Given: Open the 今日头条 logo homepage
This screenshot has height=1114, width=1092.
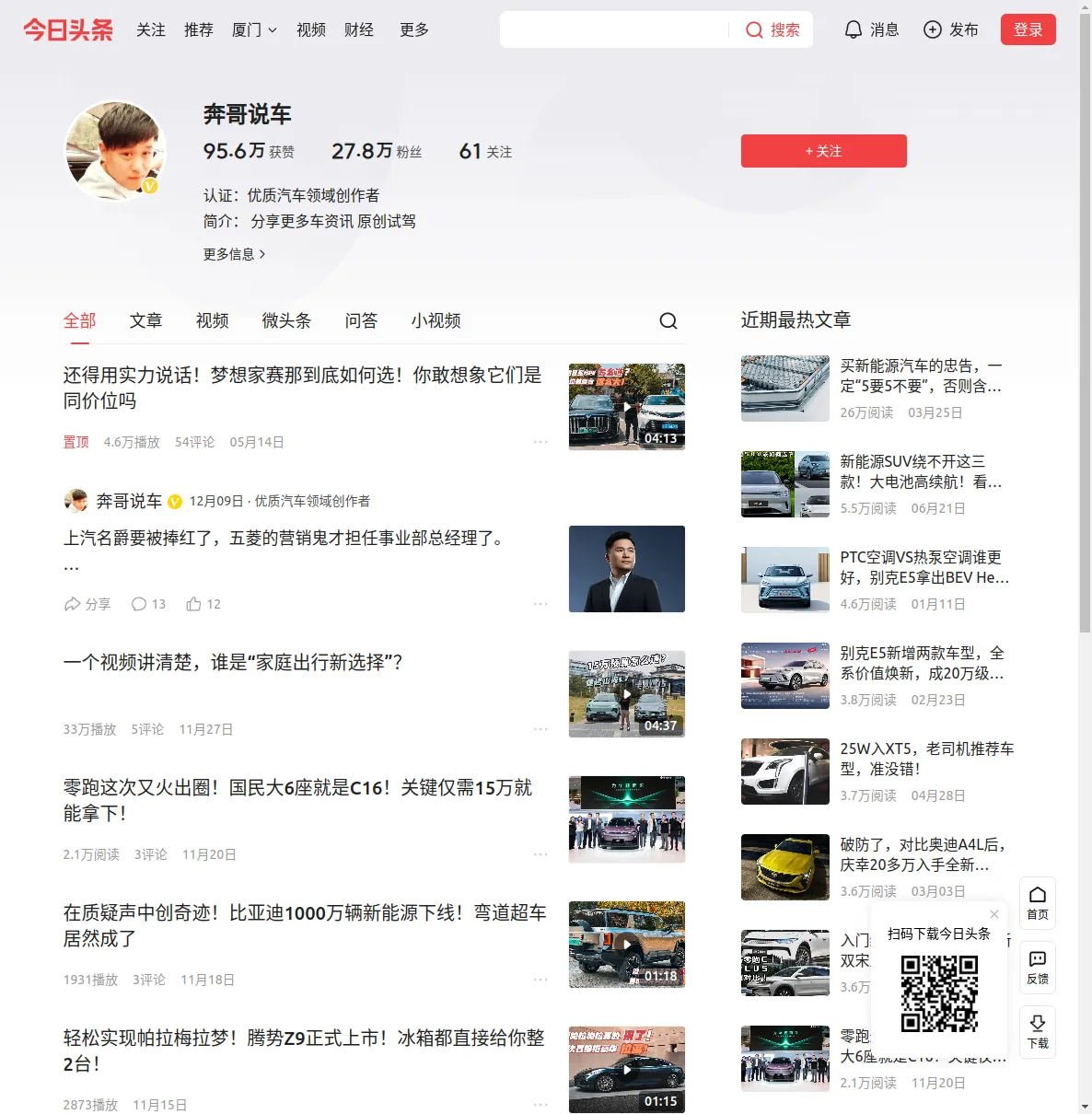Looking at the screenshot, I should (68, 29).
